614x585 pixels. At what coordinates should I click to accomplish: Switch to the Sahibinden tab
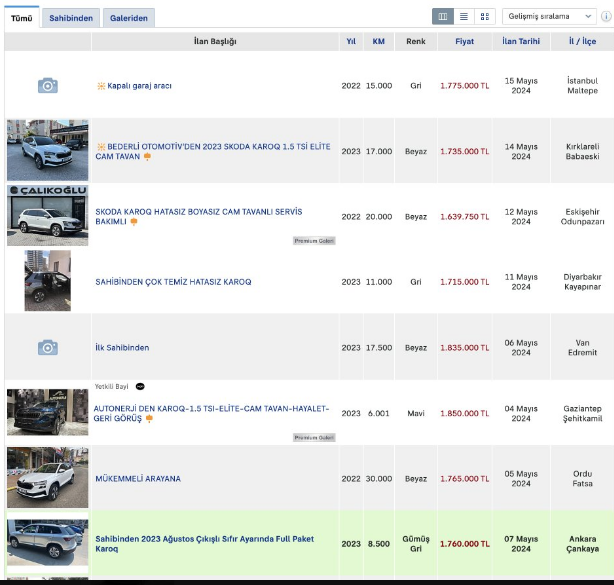coord(70,18)
